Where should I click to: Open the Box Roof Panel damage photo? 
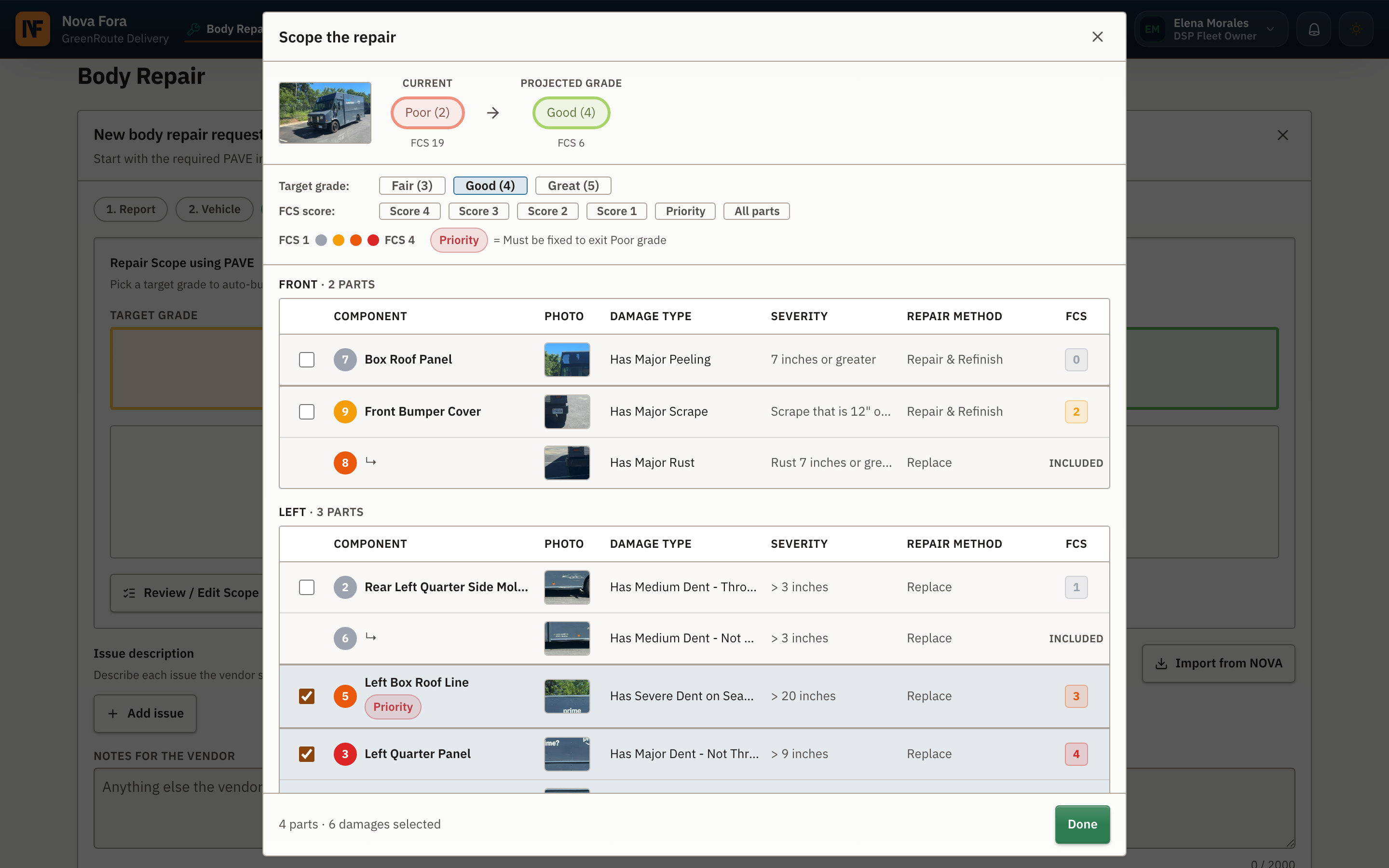tap(567, 359)
